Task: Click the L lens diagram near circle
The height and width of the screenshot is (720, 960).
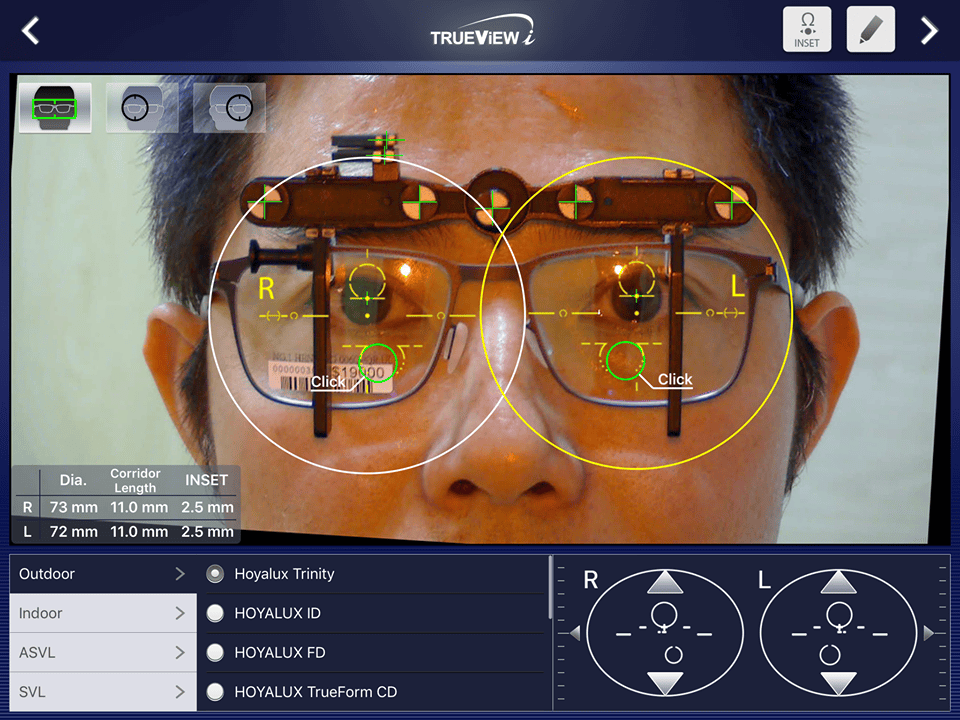Action: coord(830,654)
